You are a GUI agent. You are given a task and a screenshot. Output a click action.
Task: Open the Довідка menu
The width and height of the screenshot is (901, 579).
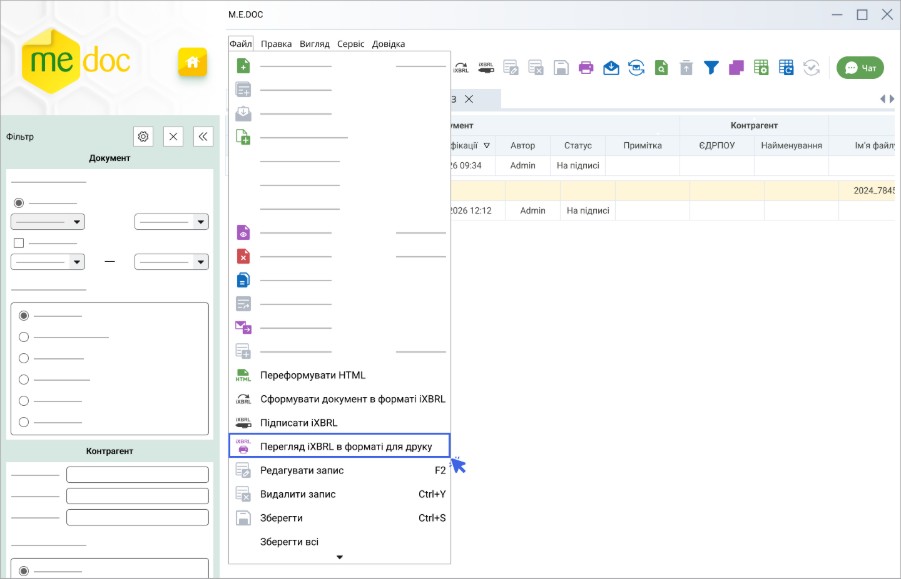(388, 44)
